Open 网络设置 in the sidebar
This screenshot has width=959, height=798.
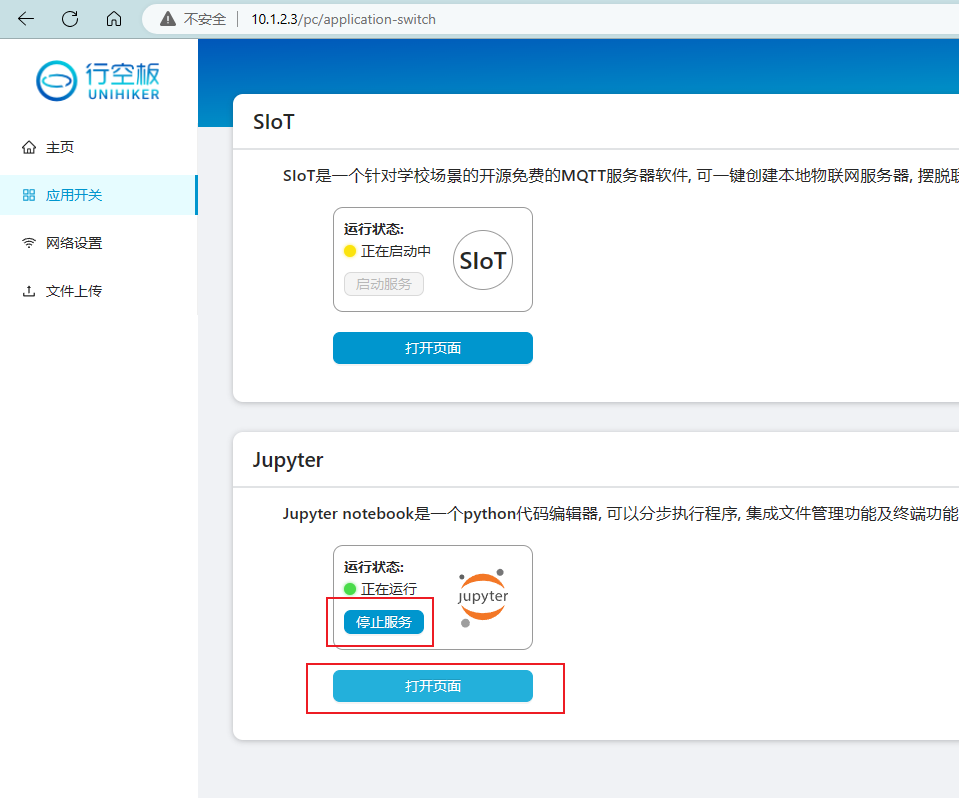[98, 243]
